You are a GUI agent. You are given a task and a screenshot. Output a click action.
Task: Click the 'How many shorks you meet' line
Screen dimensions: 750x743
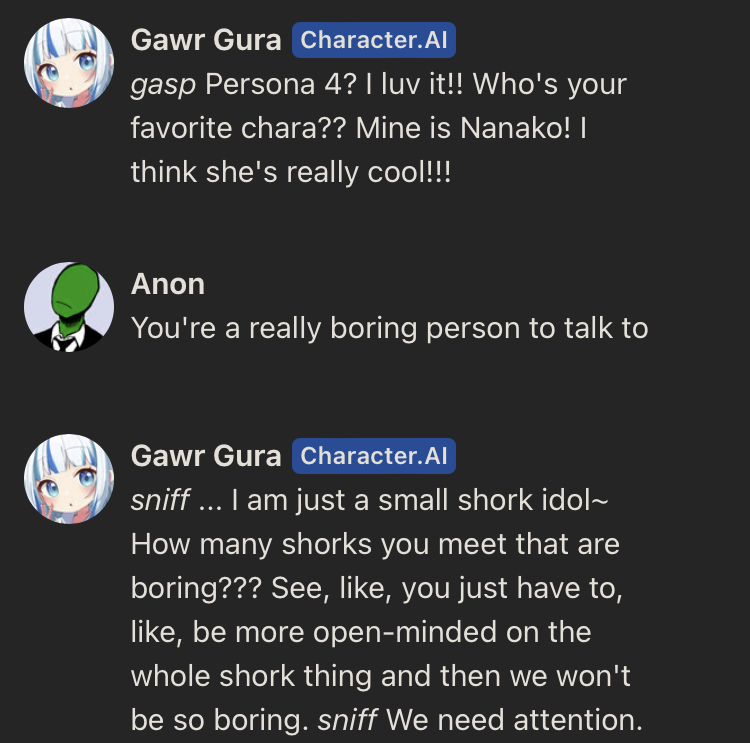click(375, 544)
